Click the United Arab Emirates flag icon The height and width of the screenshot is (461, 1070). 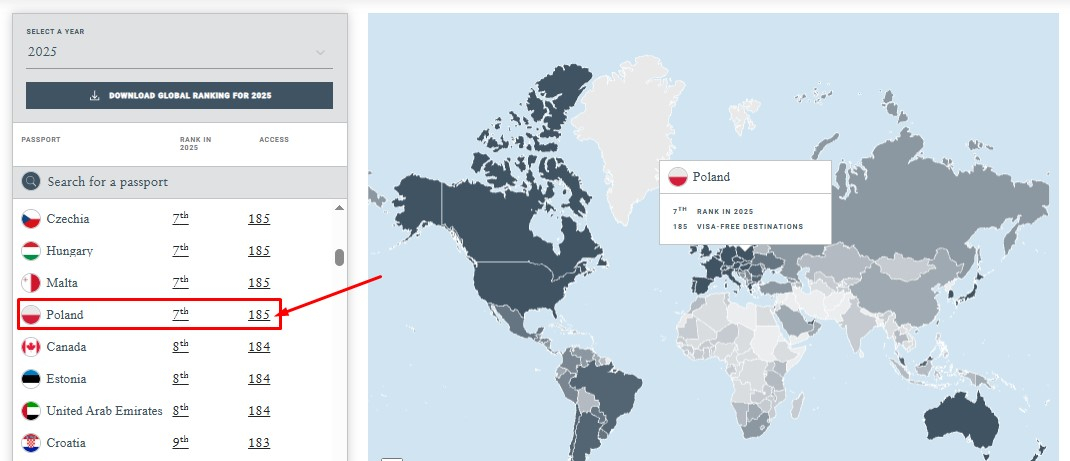[x=31, y=411]
